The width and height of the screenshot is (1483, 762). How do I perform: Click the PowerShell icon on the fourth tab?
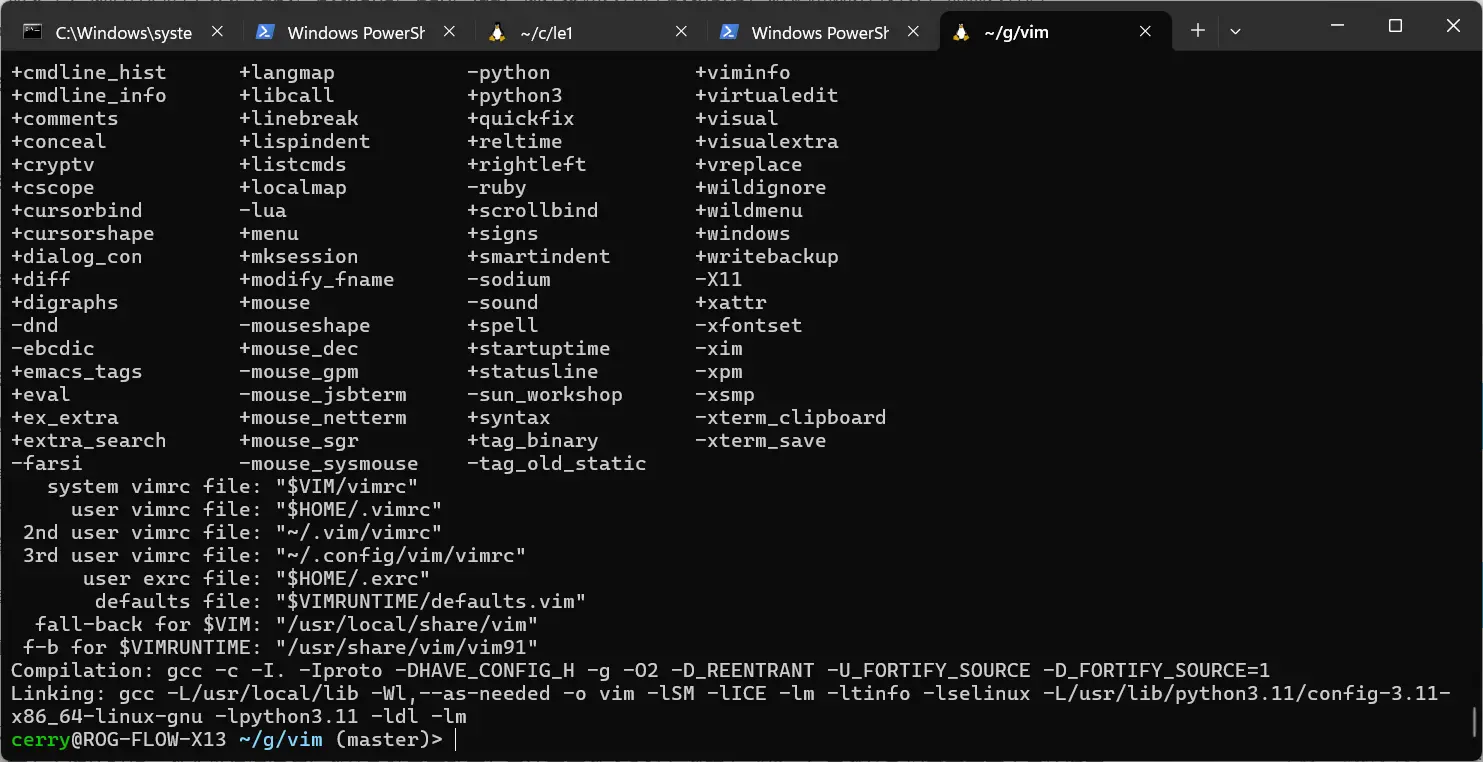pyautogui.click(x=729, y=32)
